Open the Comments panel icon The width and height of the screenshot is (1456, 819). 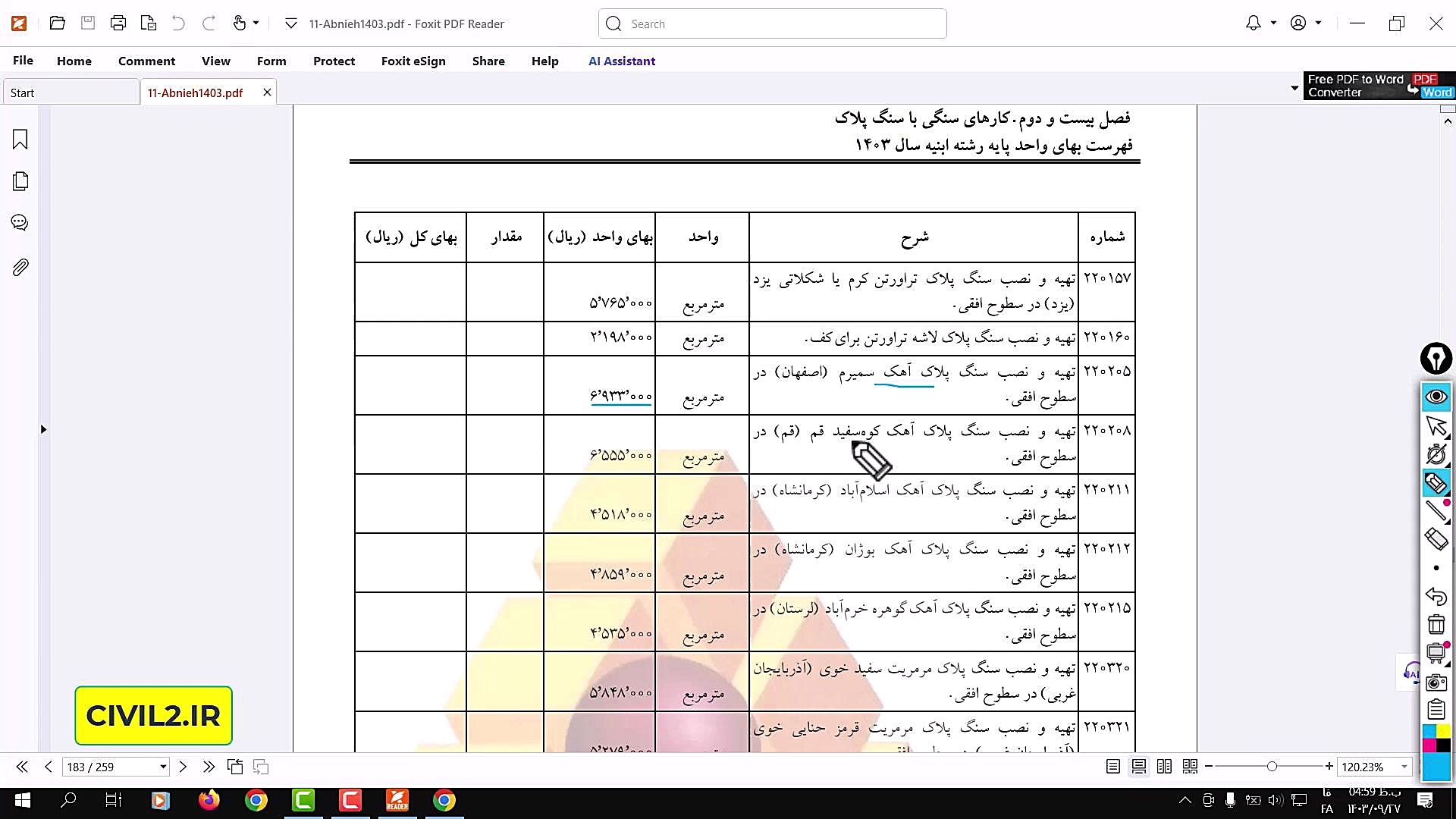(20, 223)
